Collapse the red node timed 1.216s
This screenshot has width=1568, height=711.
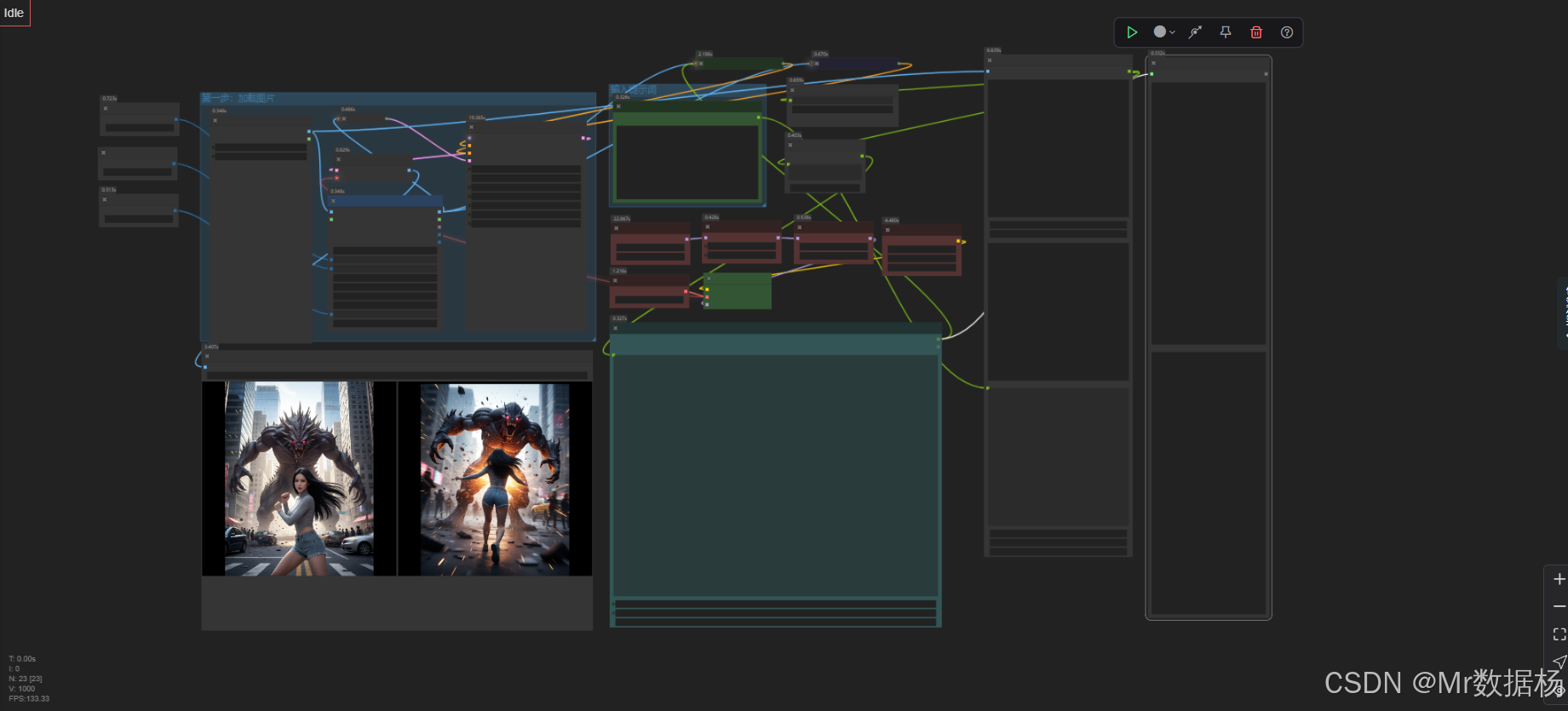click(615, 280)
